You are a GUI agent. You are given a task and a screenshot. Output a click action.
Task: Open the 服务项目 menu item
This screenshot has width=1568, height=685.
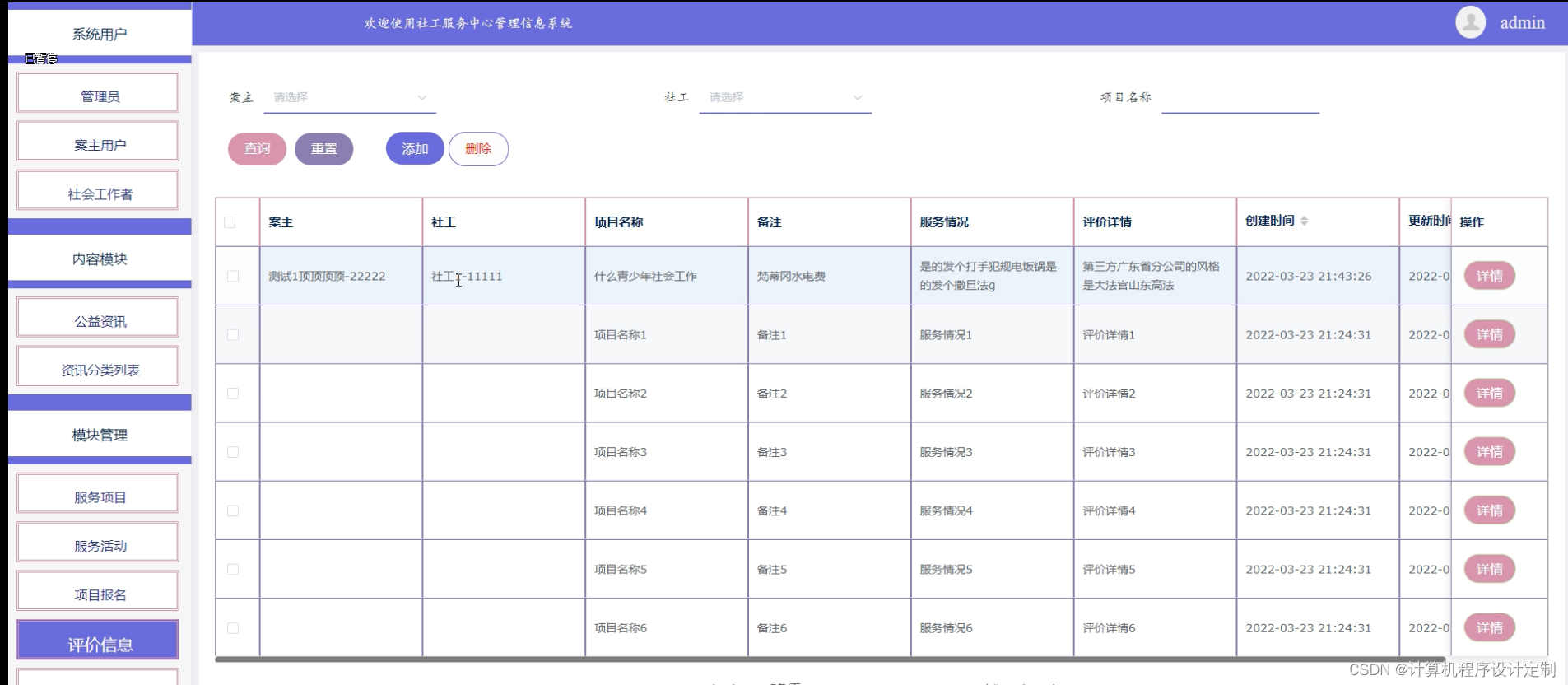click(98, 493)
